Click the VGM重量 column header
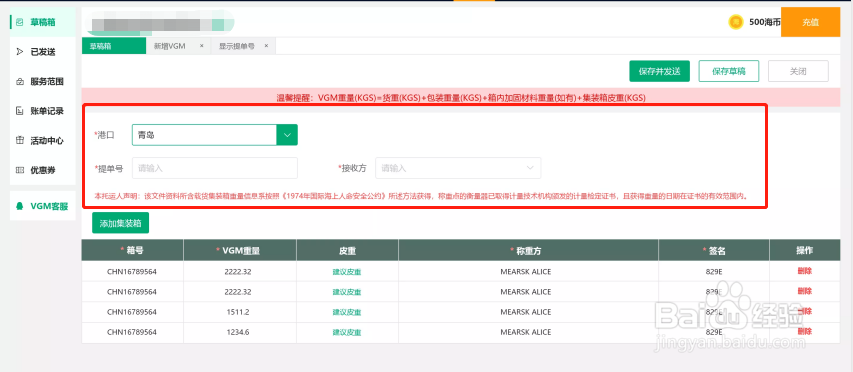This screenshot has height=372, width=853. tap(240, 250)
